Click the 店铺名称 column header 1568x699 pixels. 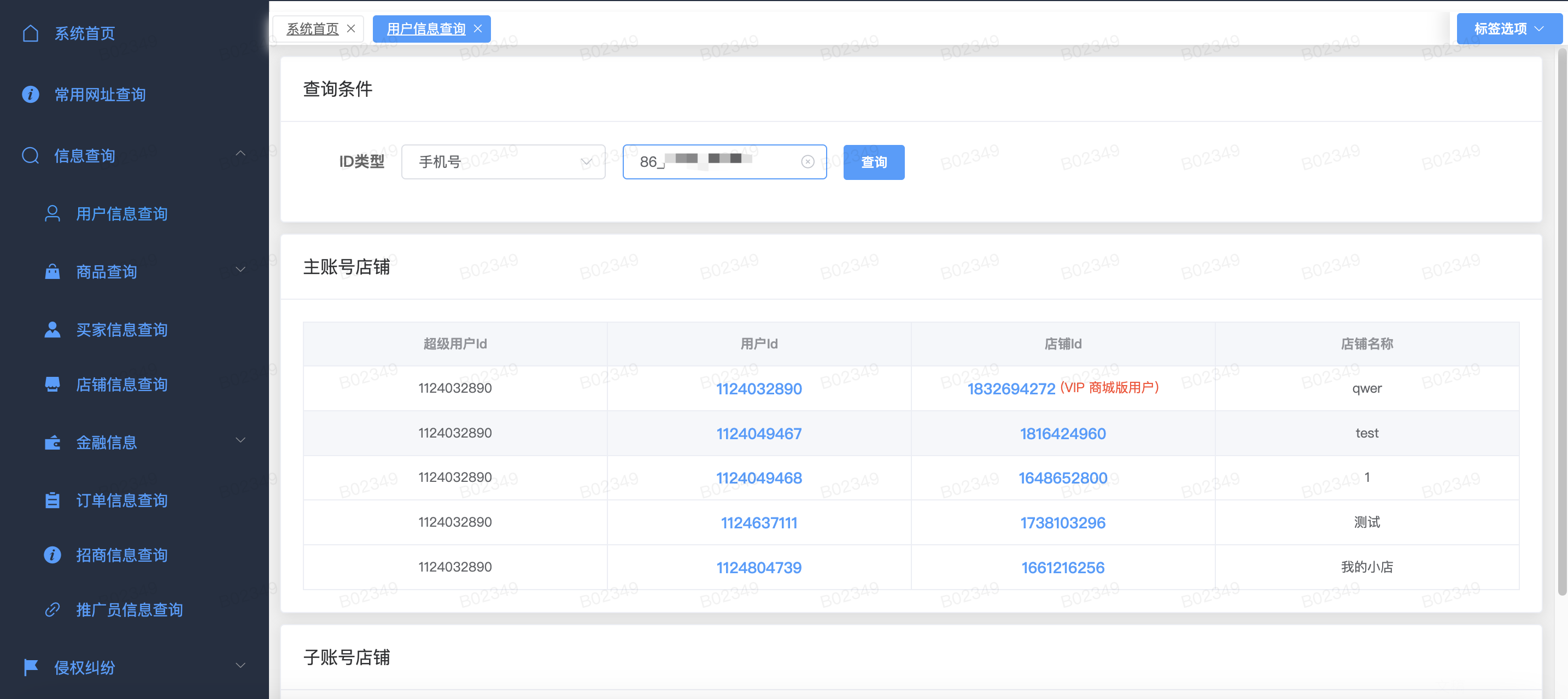click(1366, 344)
